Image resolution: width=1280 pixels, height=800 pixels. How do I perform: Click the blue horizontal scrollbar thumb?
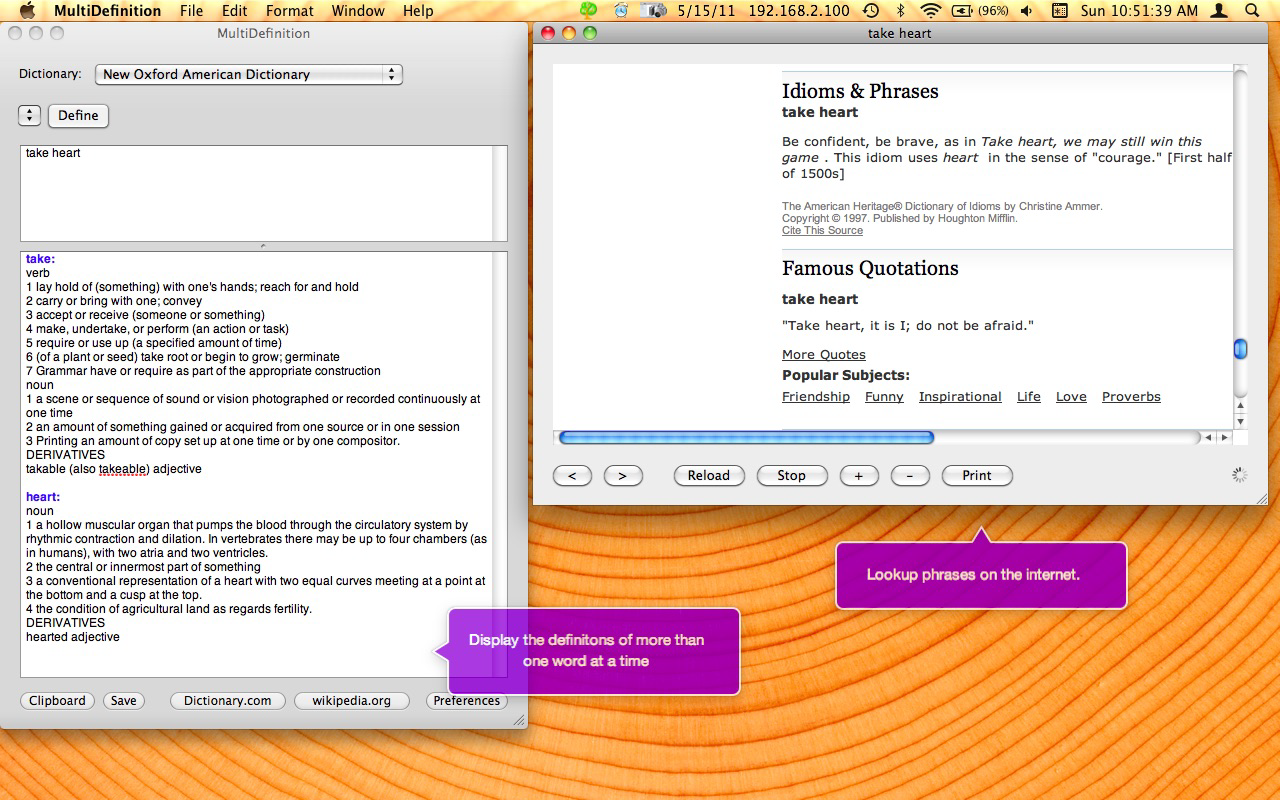point(746,438)
